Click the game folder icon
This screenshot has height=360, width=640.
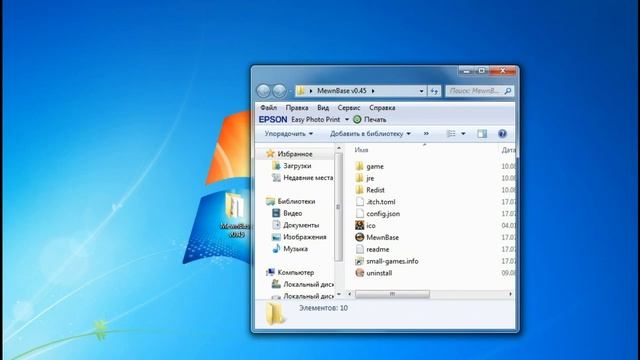click(x=359, y=166)
